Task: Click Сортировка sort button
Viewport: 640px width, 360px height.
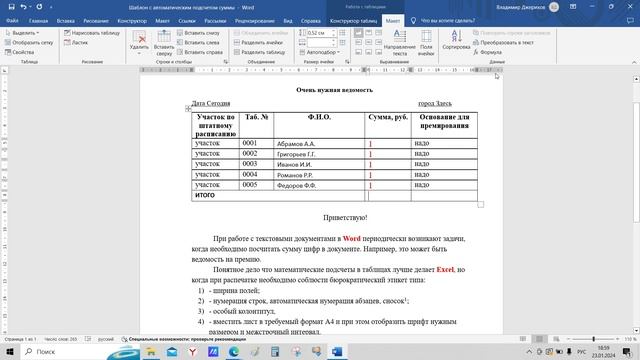Action: [456, 41]
